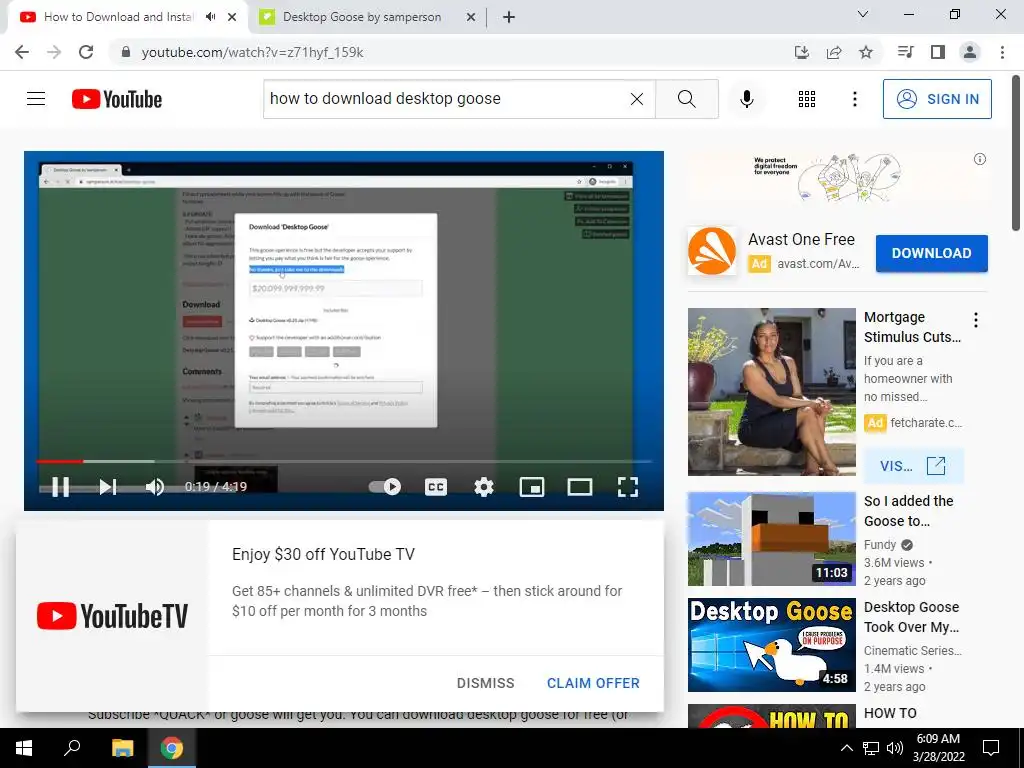Go to YouTube home via logo
The image size is (1024, 768).
tap(117, 99)
